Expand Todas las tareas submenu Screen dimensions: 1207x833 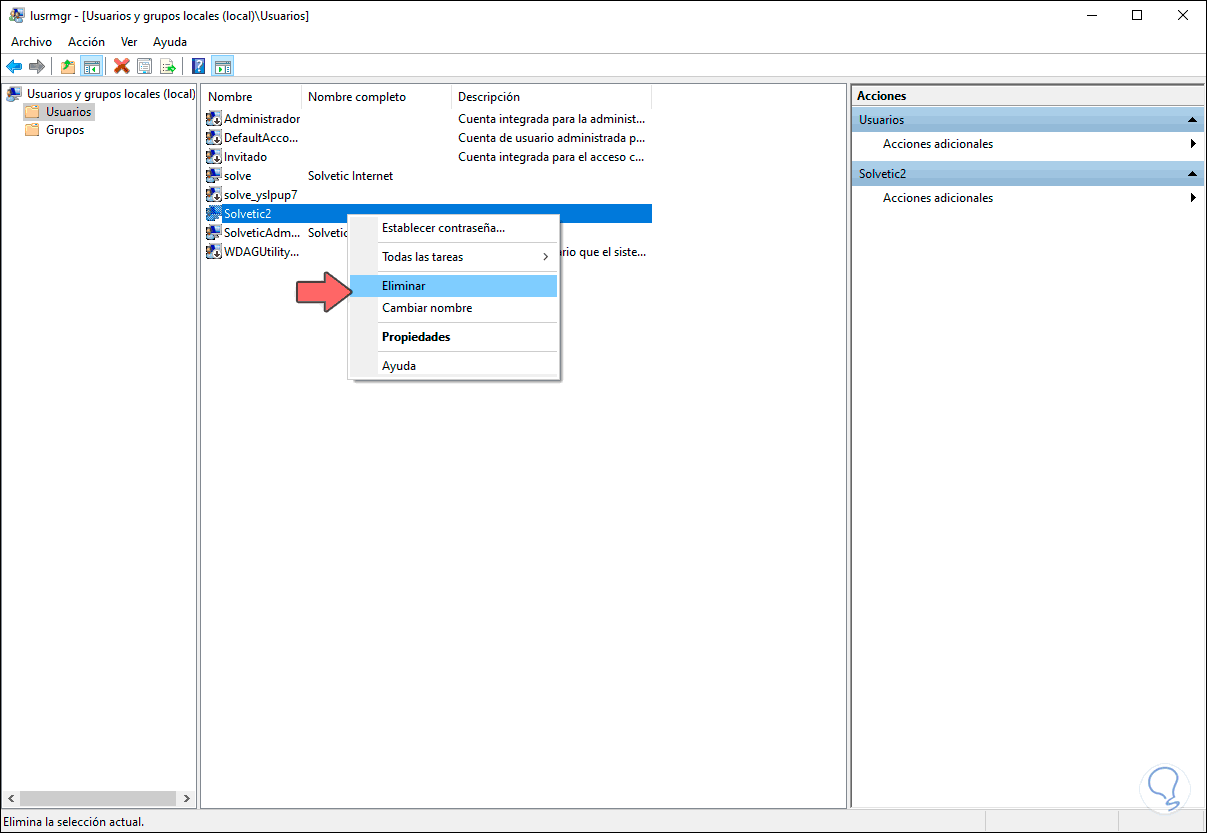pos(453,257)
